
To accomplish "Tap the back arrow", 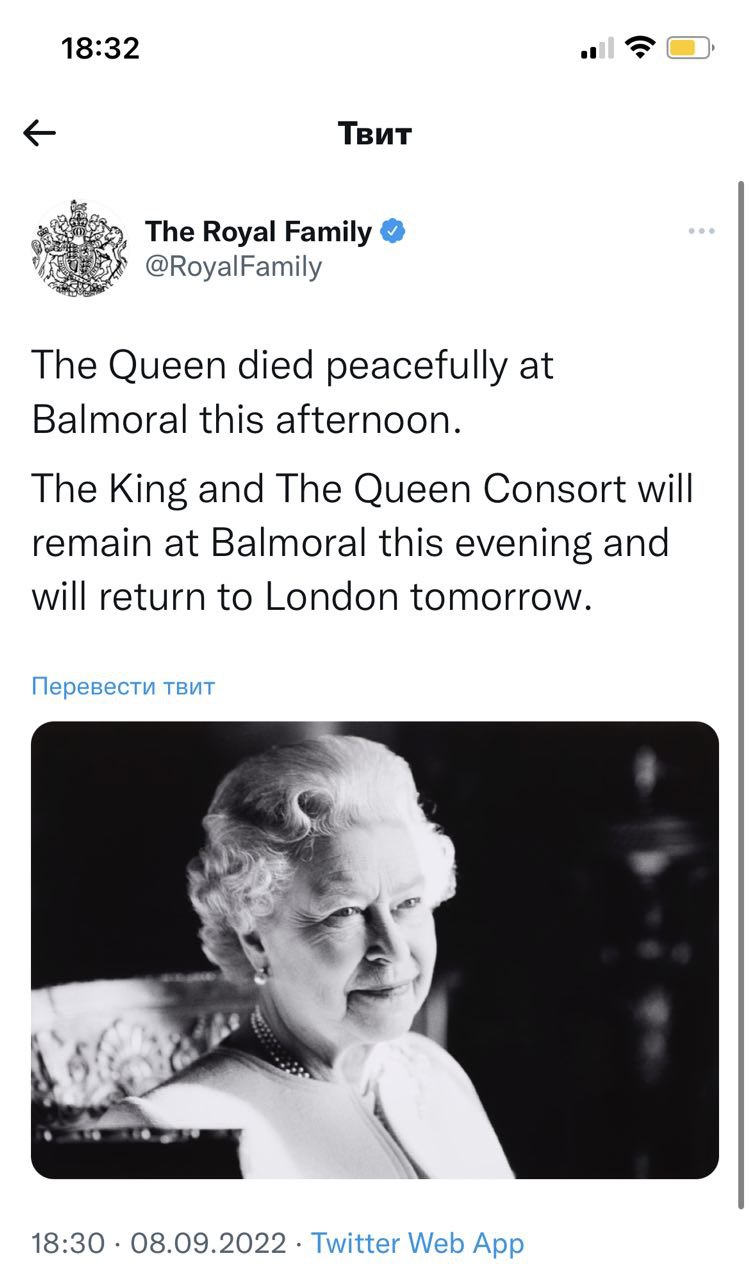I will 40,134.
